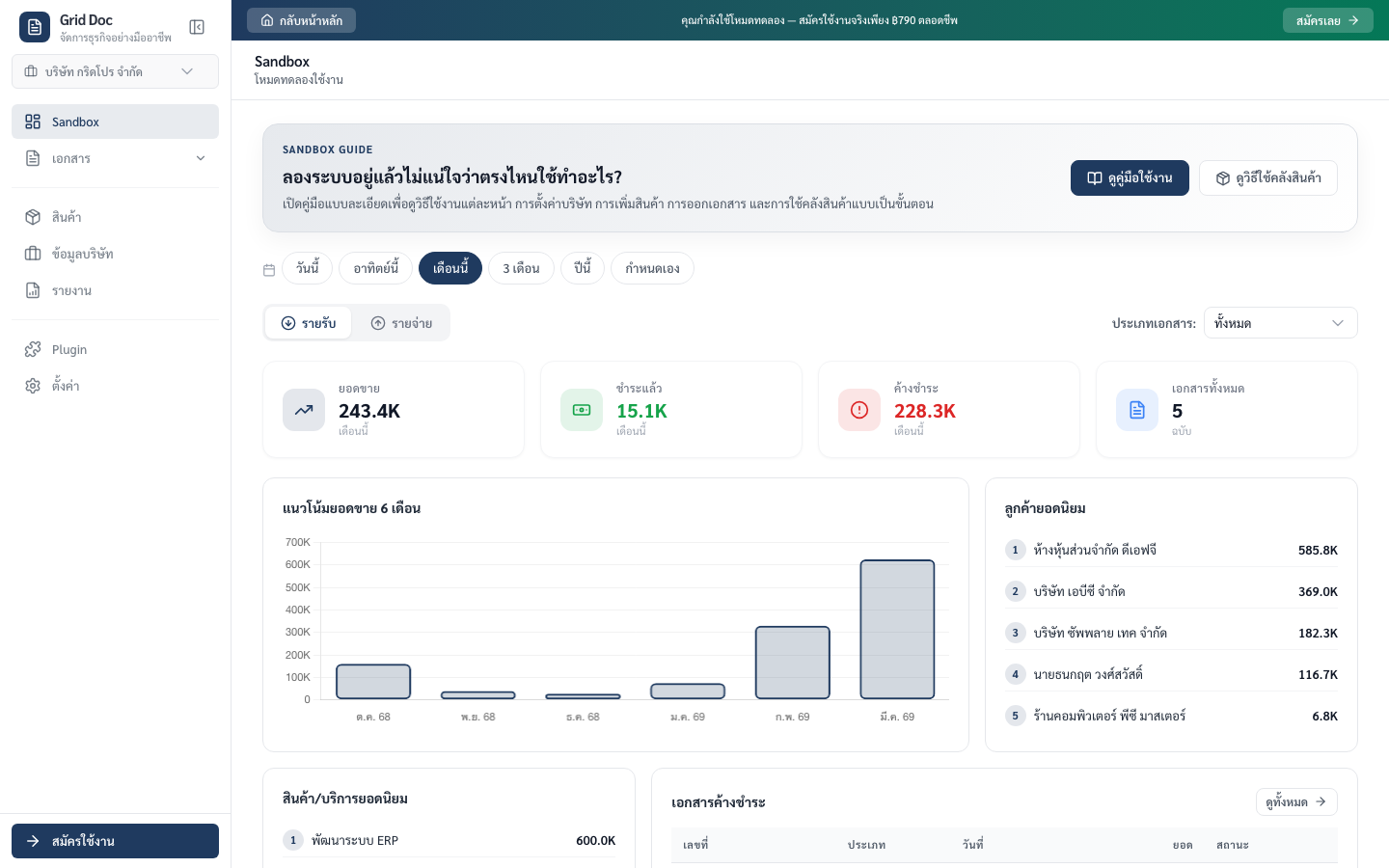Select the ปีนี้ period option

point(583,268)
